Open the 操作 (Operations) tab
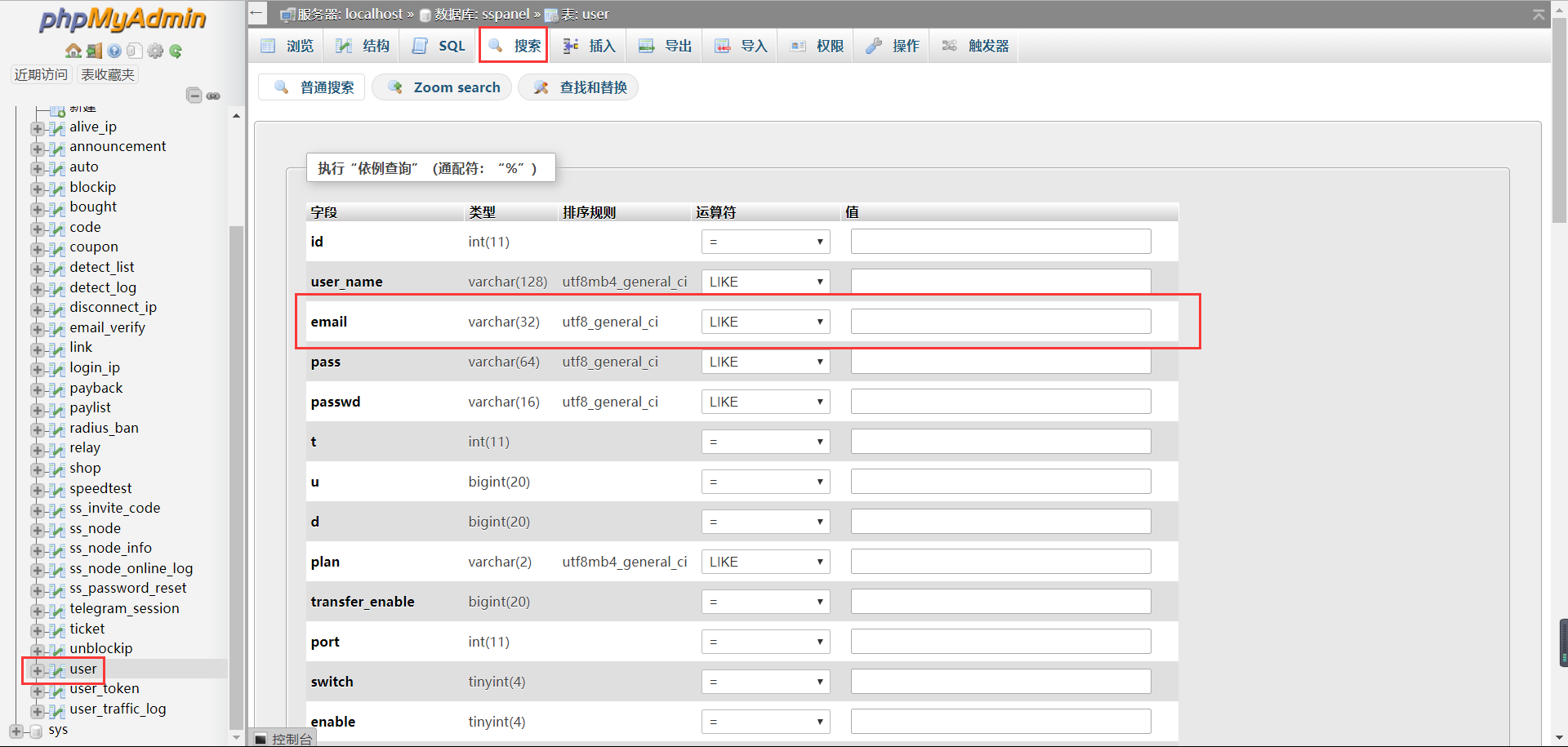1568x747 pixels. click(x=893, y=46)
